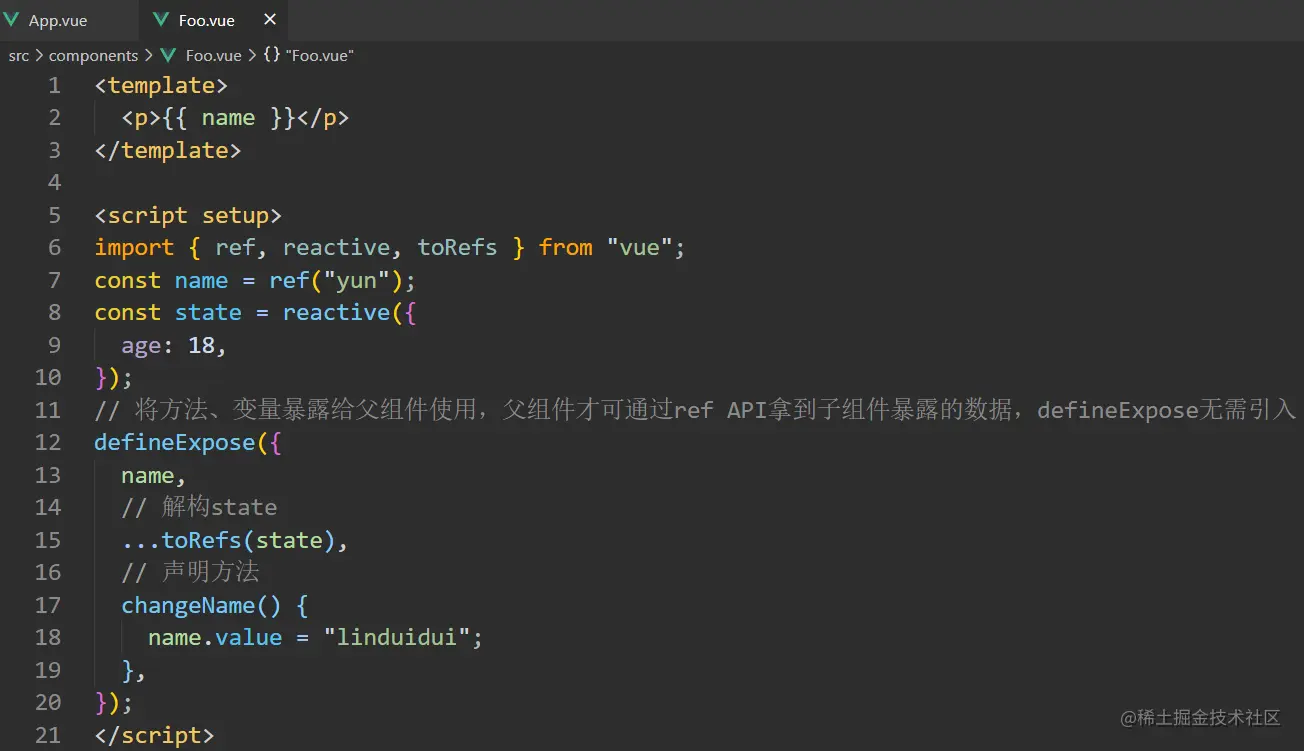Image resolution: width=1304 pixels, height=751 pixels.
Task: Click line number 5 in gutter
Action: [54, 216]
